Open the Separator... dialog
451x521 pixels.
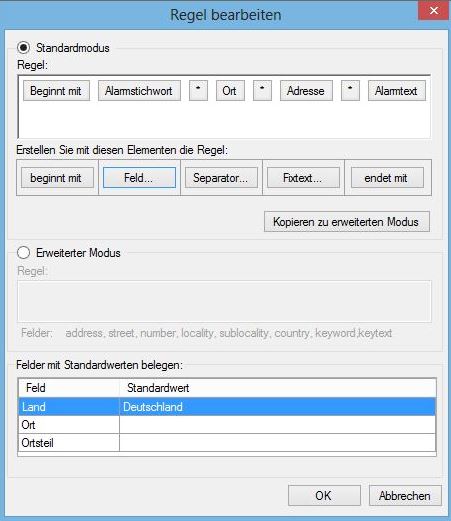click(221, 178)
